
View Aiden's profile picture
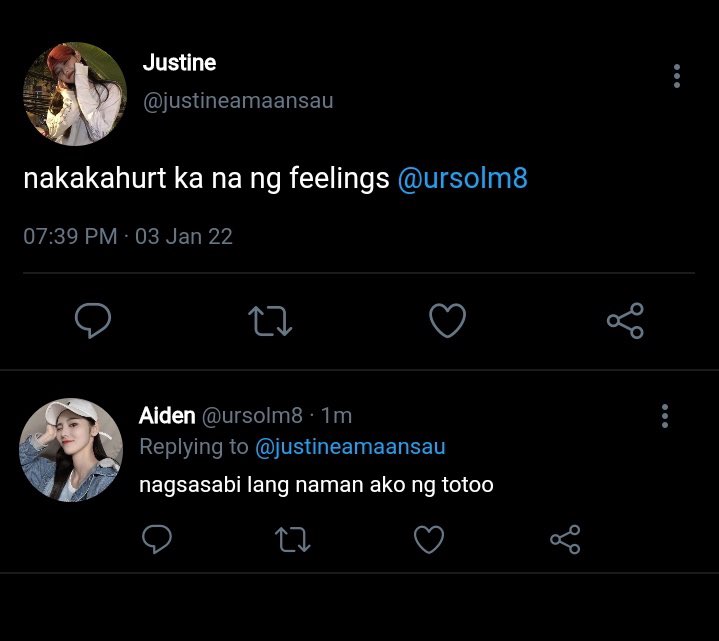[x=71, y=450]
